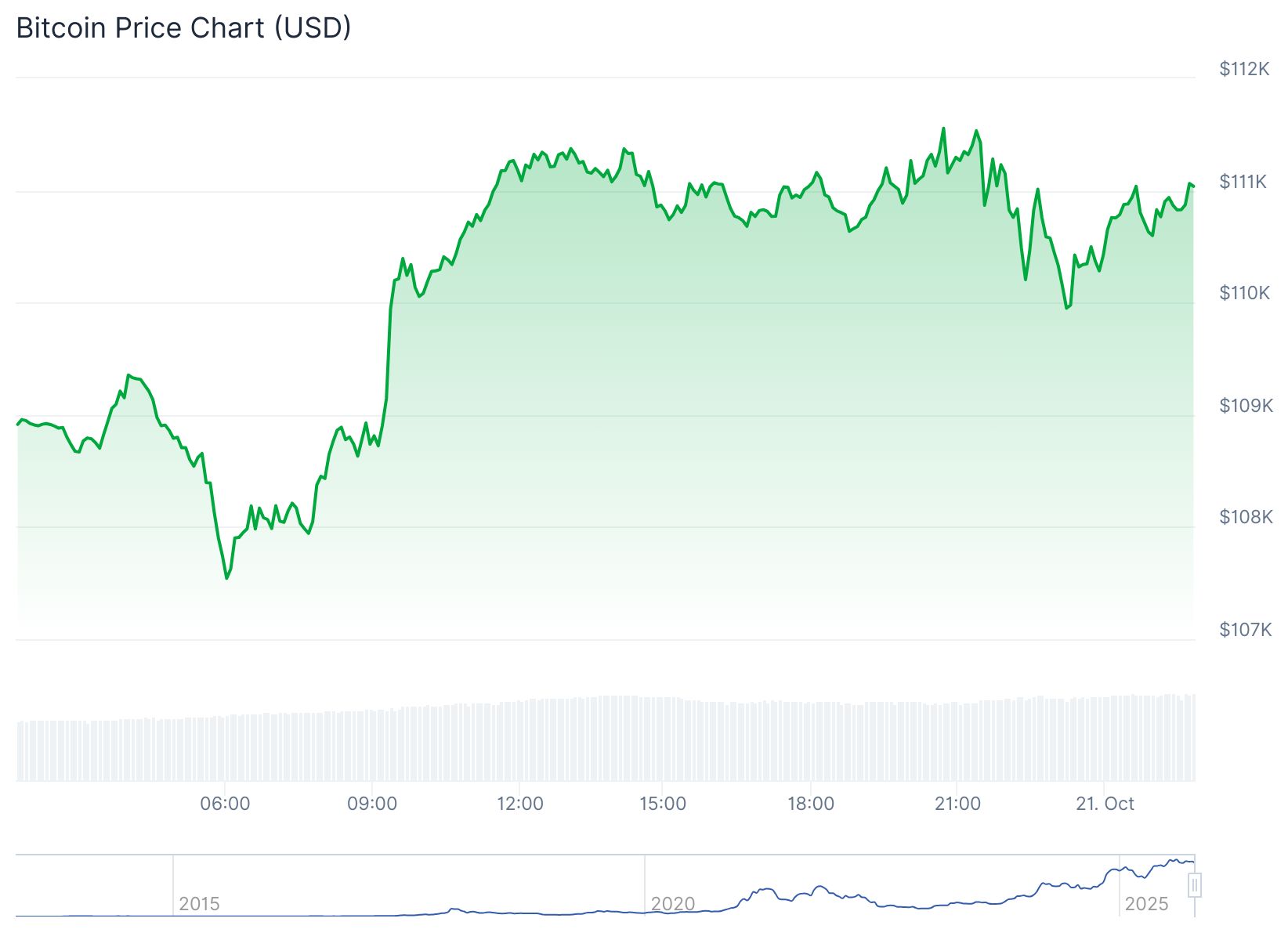Click the Bitcoin Price Chart (USD) title
Image resolution: width=1288 pixels, height=940 pixels.
click(183, 28)
